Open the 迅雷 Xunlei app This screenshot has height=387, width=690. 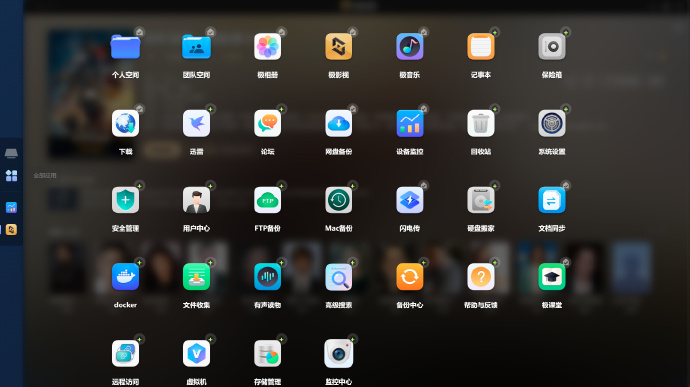point(196,124)
